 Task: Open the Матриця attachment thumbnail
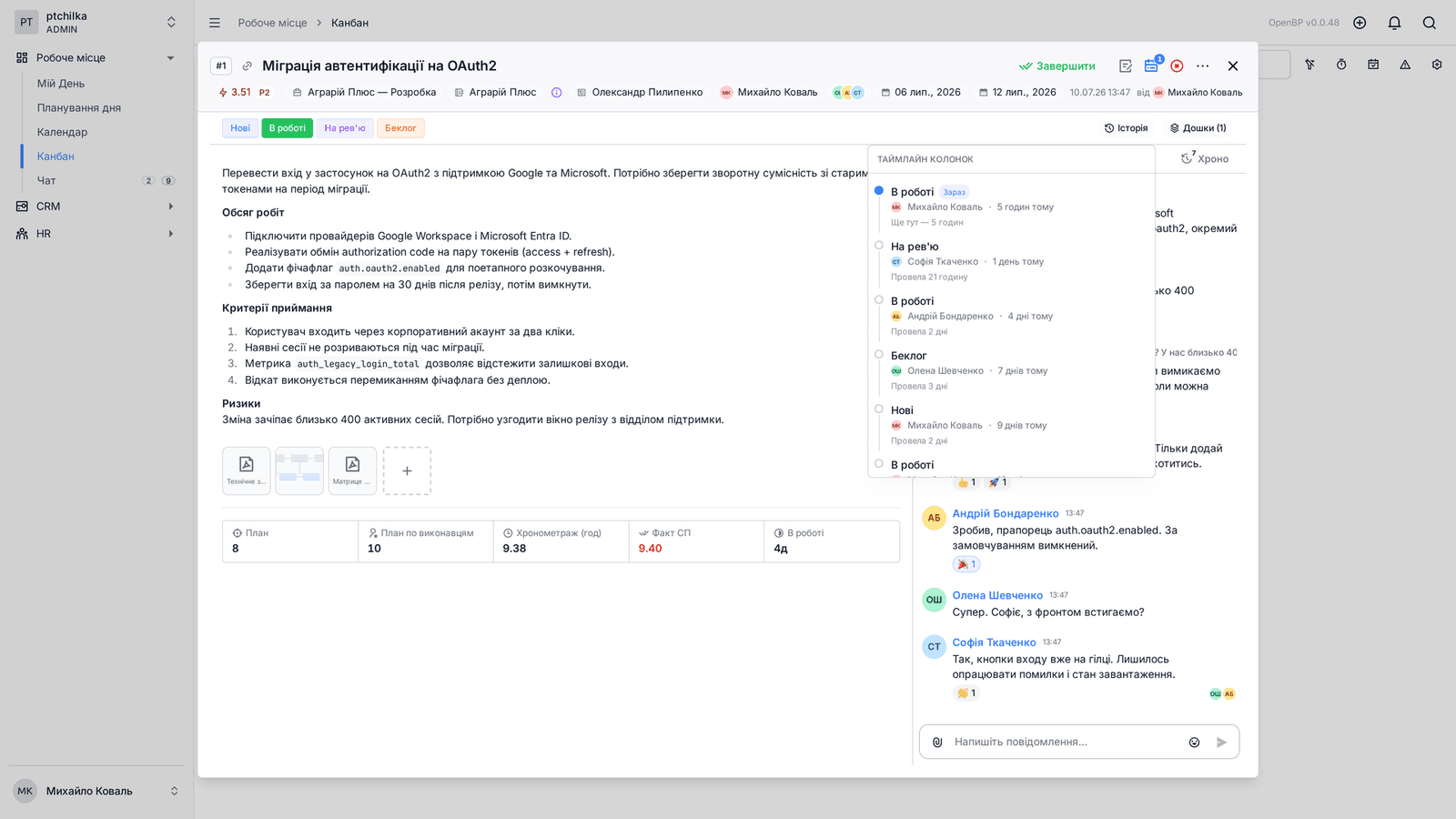pos(352,470)
